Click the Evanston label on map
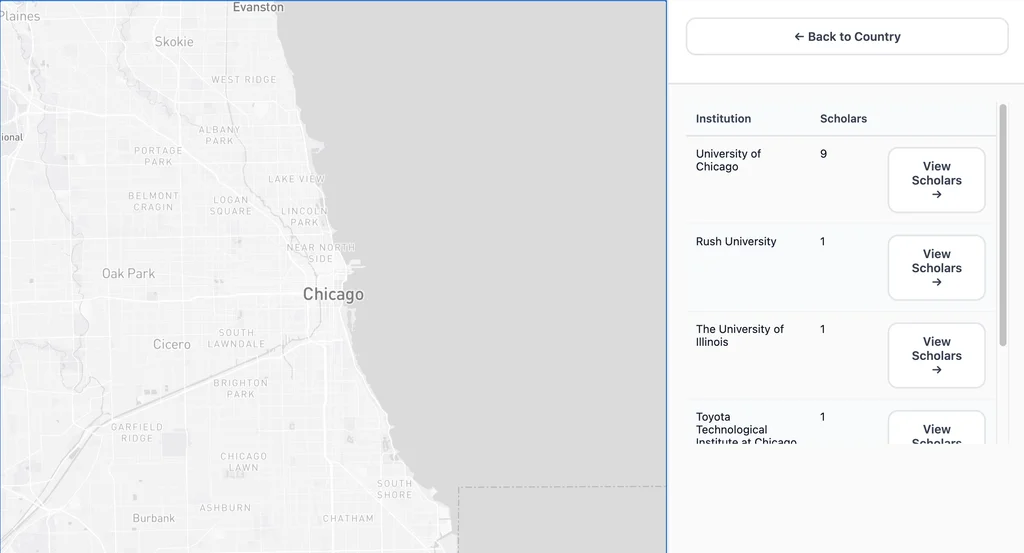 [258, 7]
